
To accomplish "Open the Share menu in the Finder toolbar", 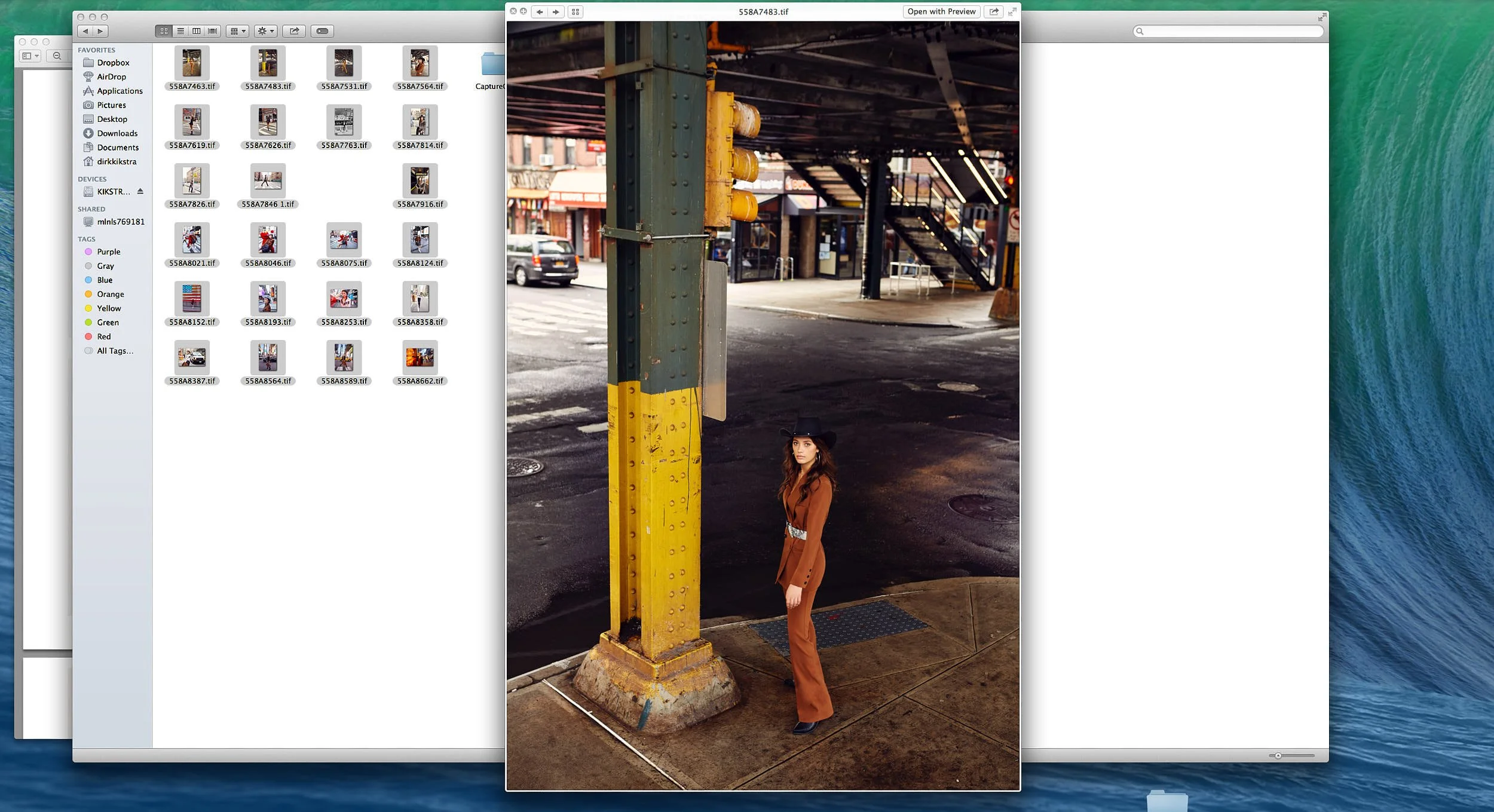I will [x=293, y=30].
